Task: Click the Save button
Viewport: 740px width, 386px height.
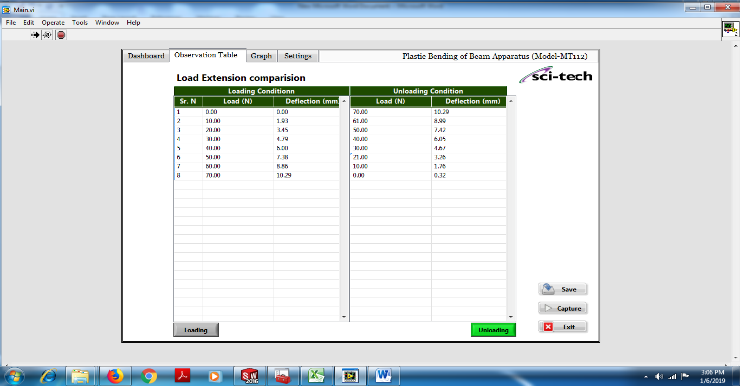Action: pyautogui.click(x=563, y=289)
